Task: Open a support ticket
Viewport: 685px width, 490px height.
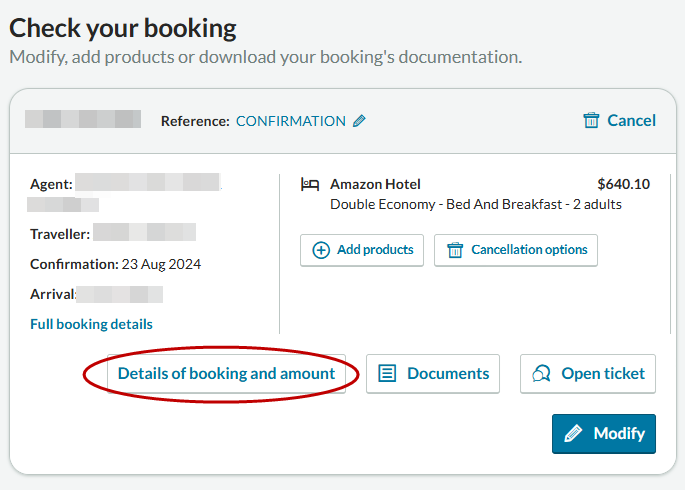Action: 588,374
